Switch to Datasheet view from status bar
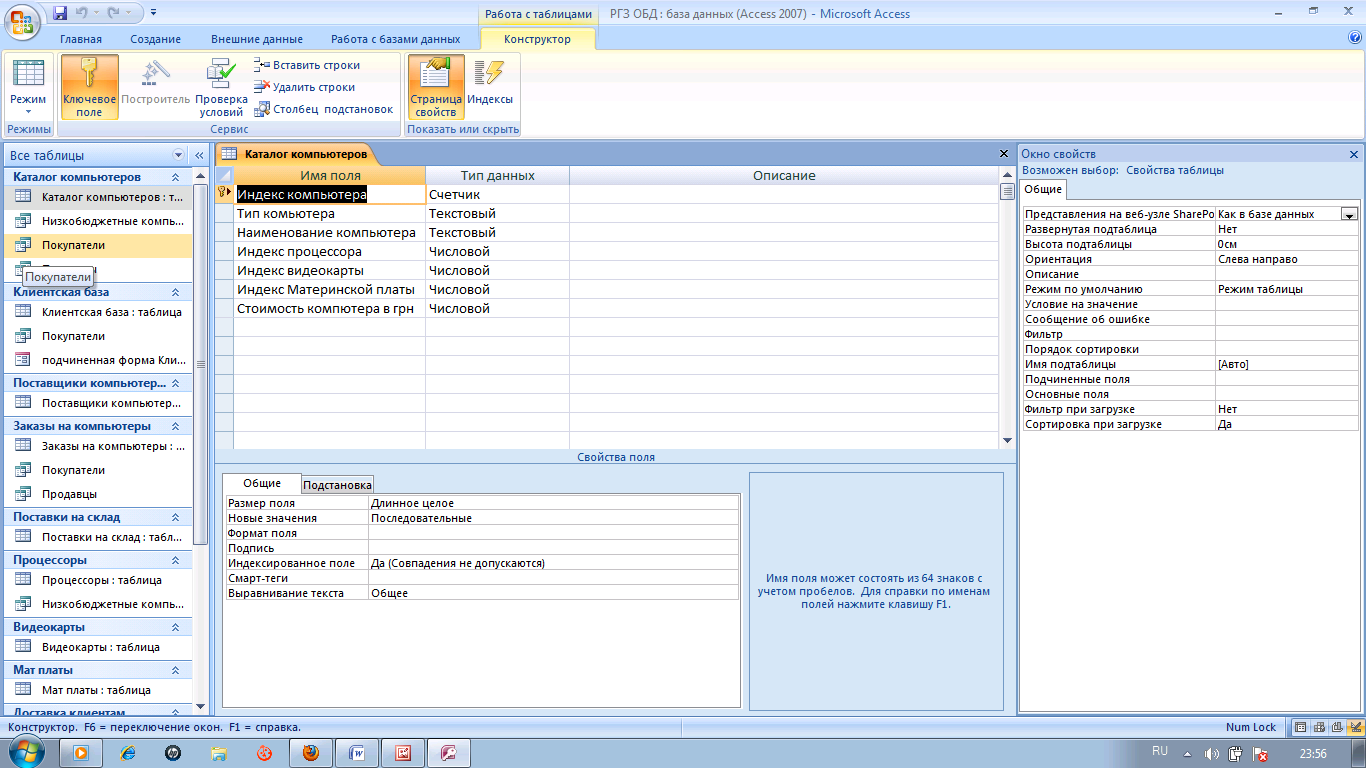This screenshot has height=768, width=1366. click(x=1300, y=727)
